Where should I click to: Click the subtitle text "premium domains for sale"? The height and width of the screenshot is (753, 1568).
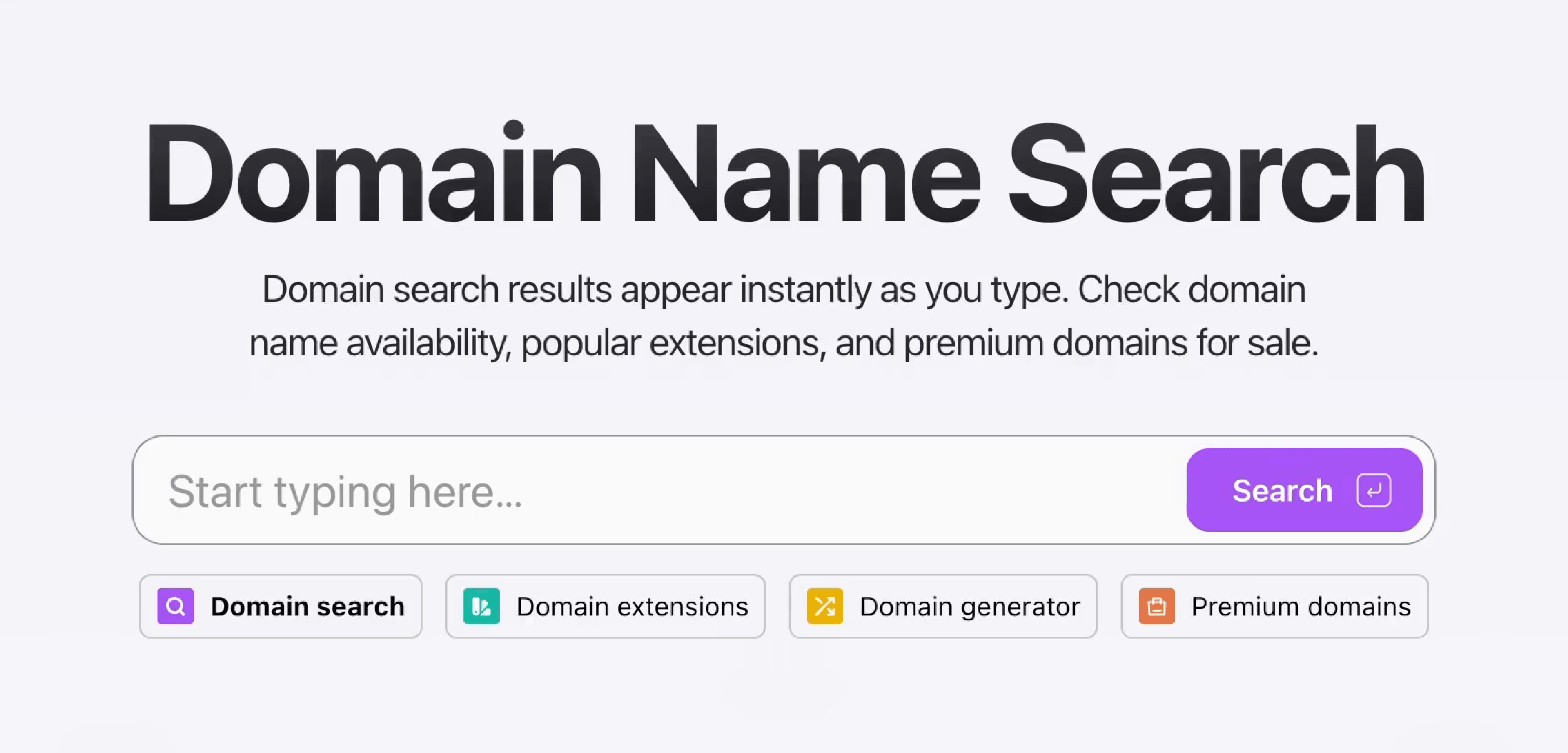tap(1110, 343)
